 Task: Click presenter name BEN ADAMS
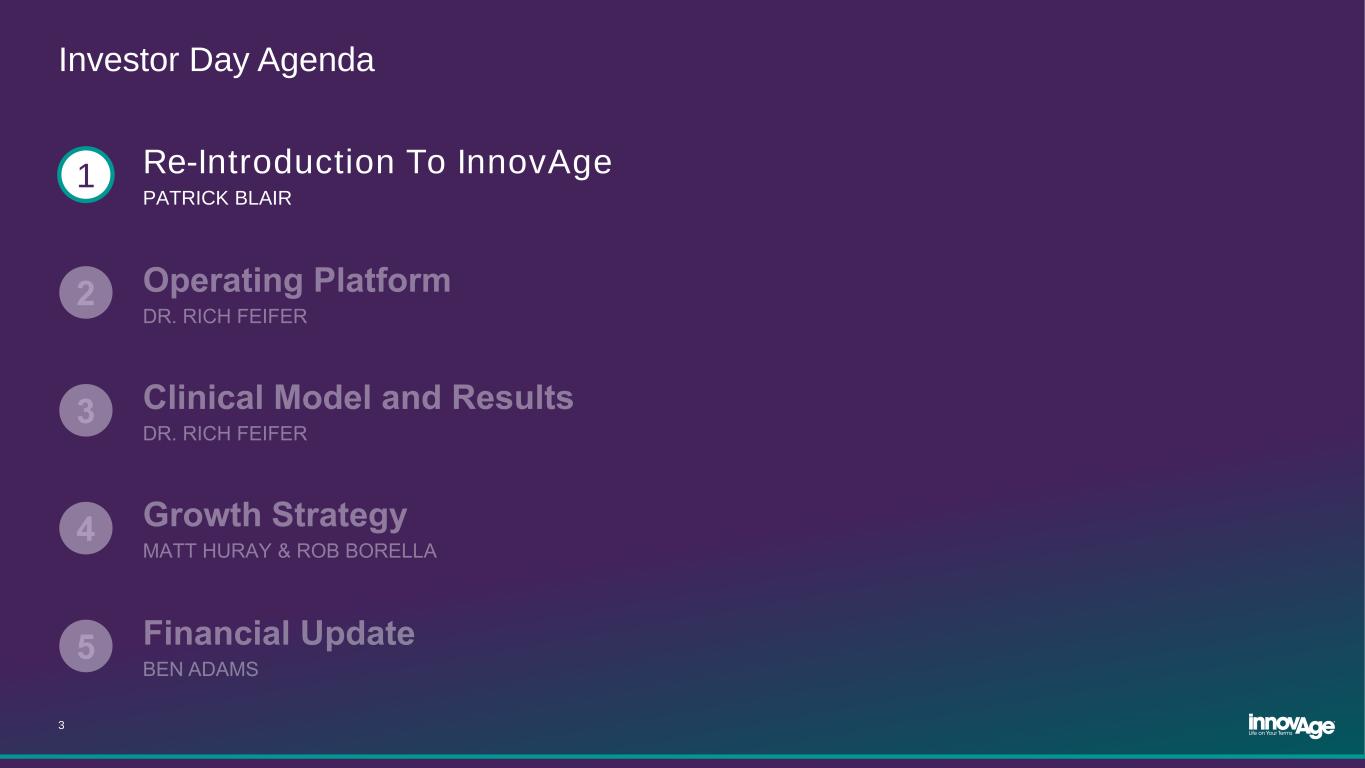(x=201, y=670)
